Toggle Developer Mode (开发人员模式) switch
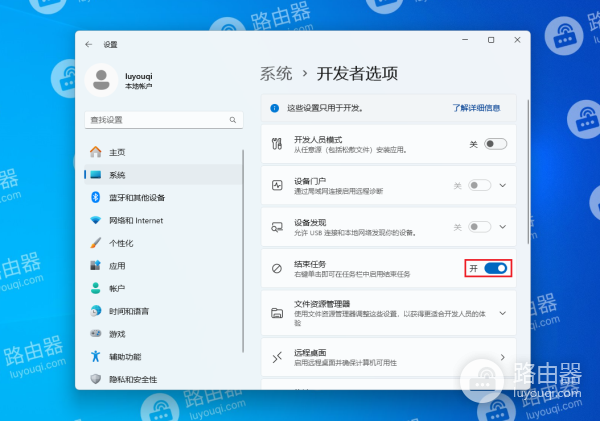 [x=496, y=144]
